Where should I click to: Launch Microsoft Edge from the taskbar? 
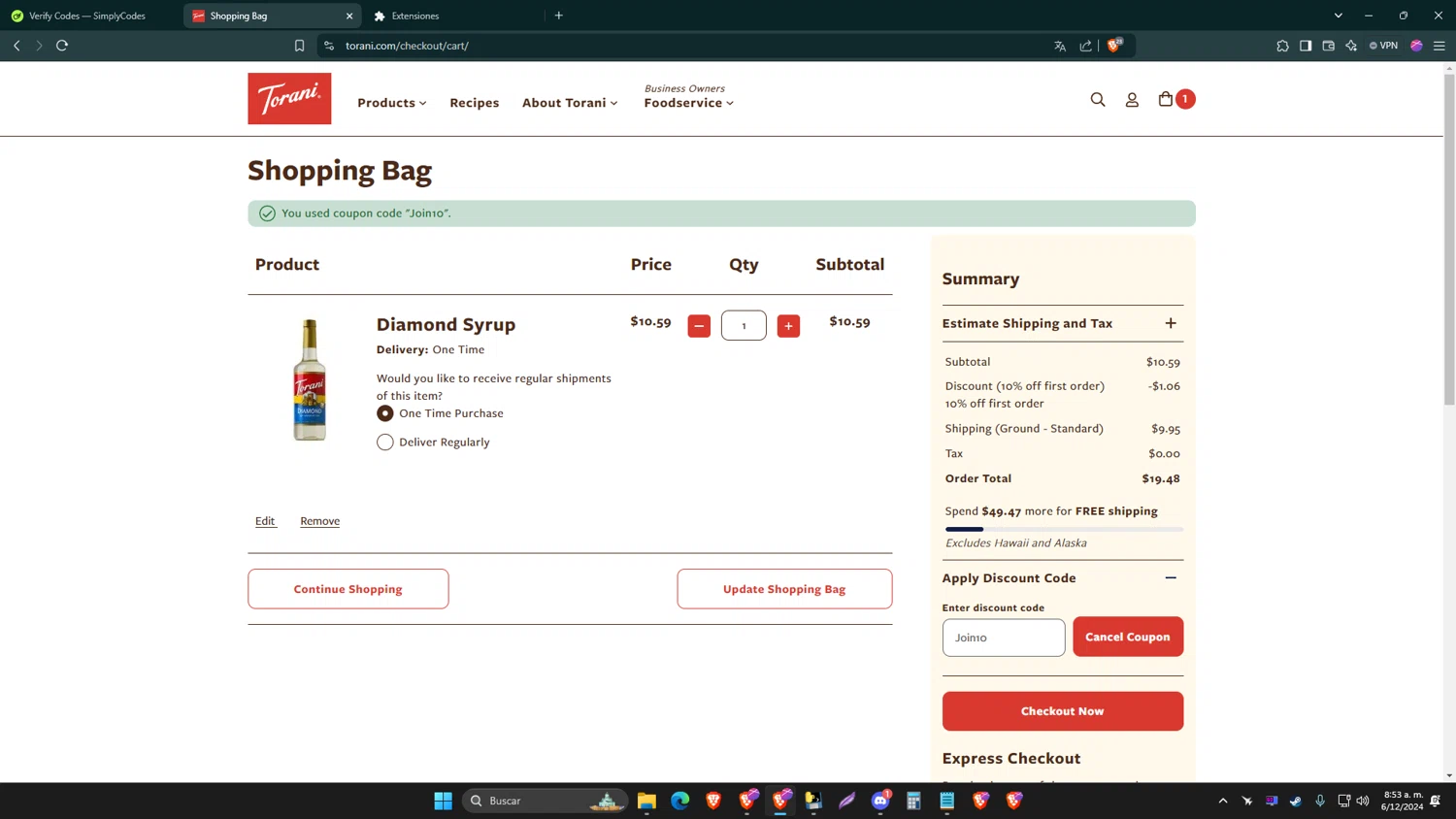coord(679,801)
